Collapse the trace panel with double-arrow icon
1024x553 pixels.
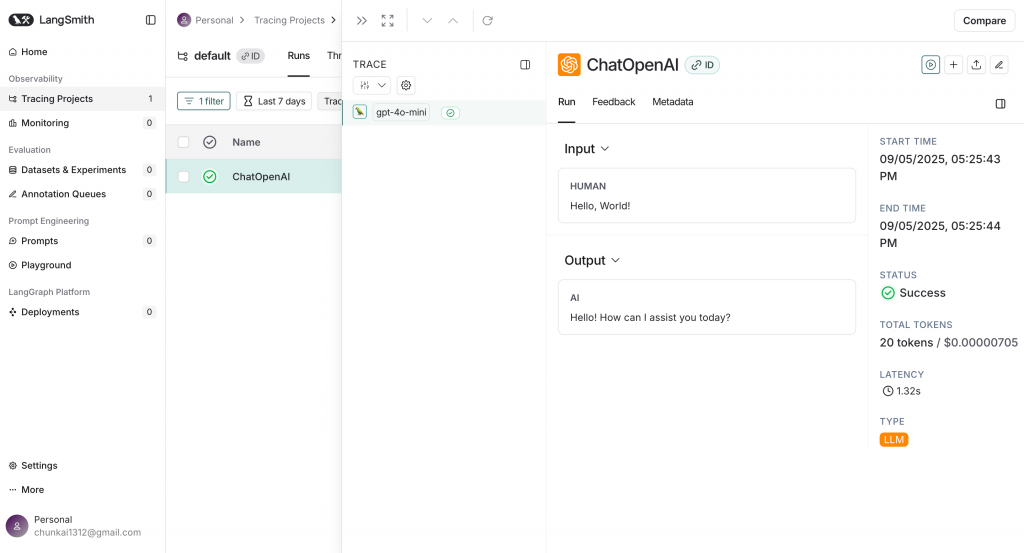pos(362,21)
